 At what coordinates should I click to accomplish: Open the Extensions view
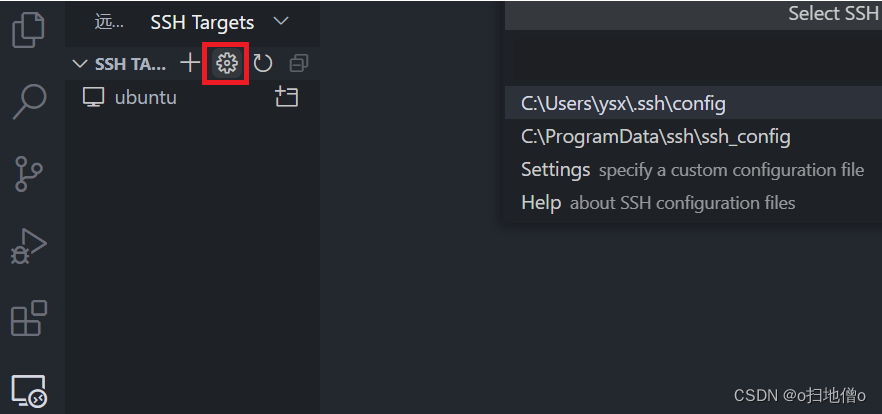30,319
